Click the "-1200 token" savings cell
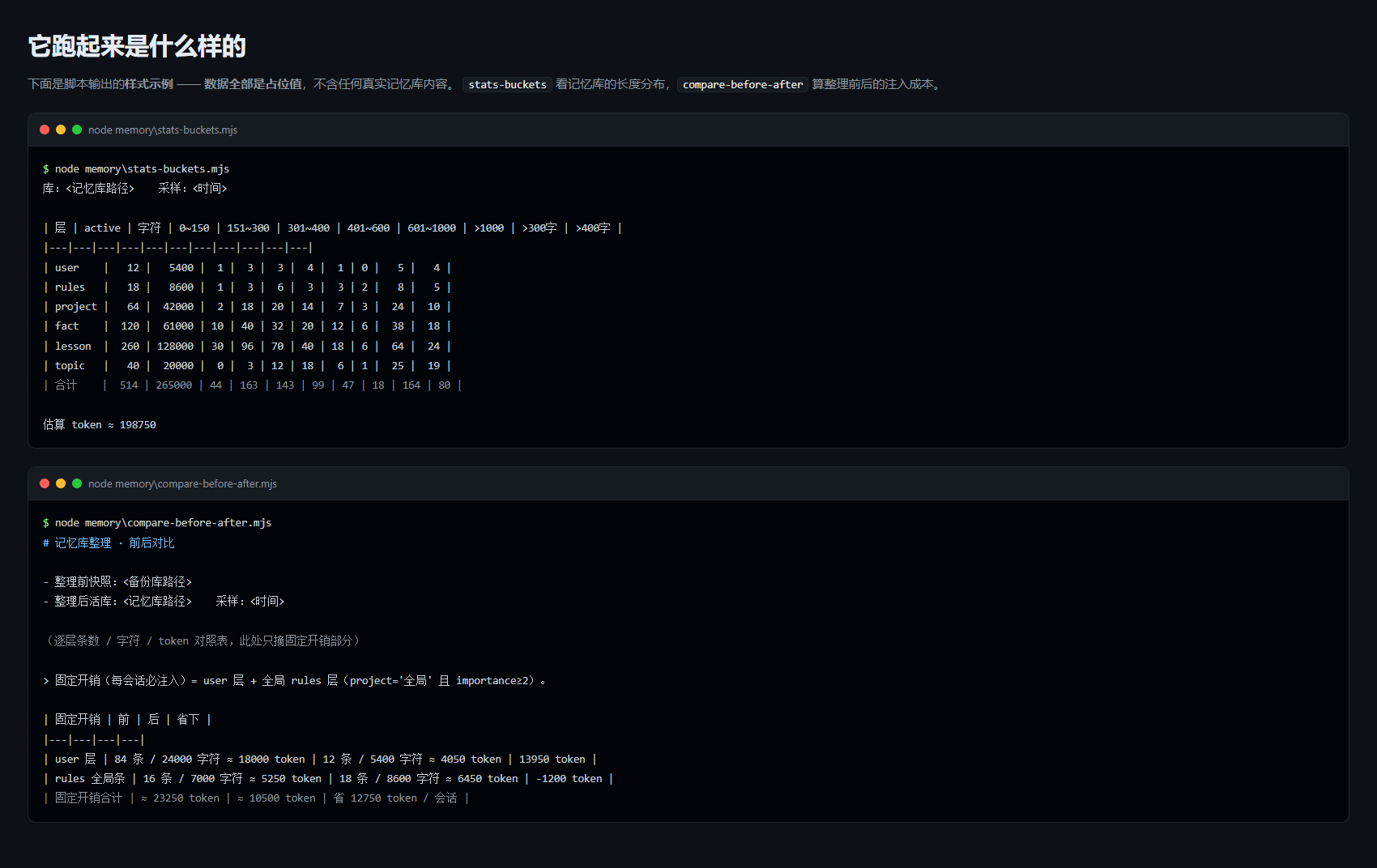The height and width of the screenshot is (868, 1377). point(569,778)
